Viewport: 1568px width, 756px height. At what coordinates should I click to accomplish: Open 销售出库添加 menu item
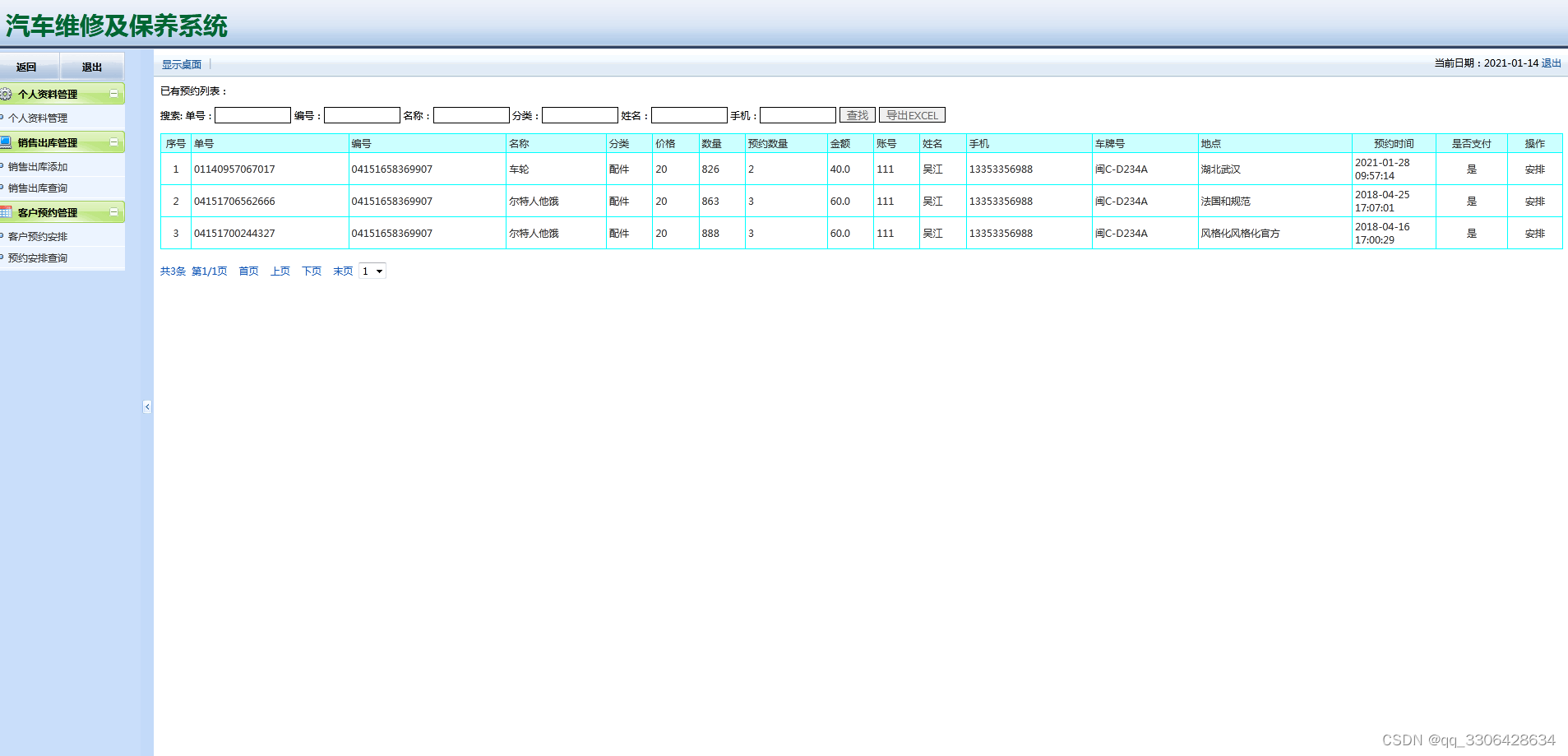[x=38, y=166]
